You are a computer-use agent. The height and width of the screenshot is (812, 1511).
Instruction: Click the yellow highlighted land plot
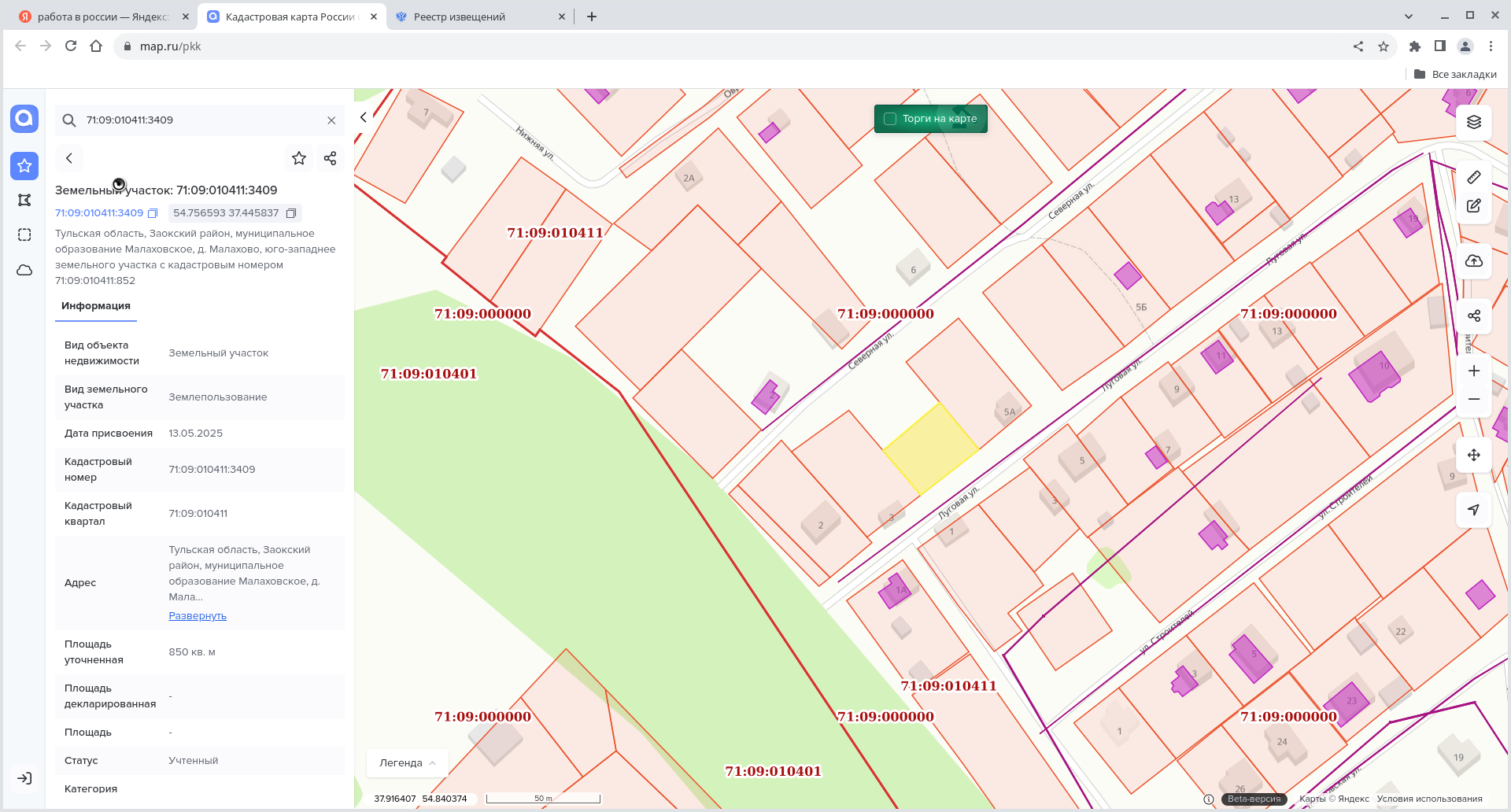(930, 448)
